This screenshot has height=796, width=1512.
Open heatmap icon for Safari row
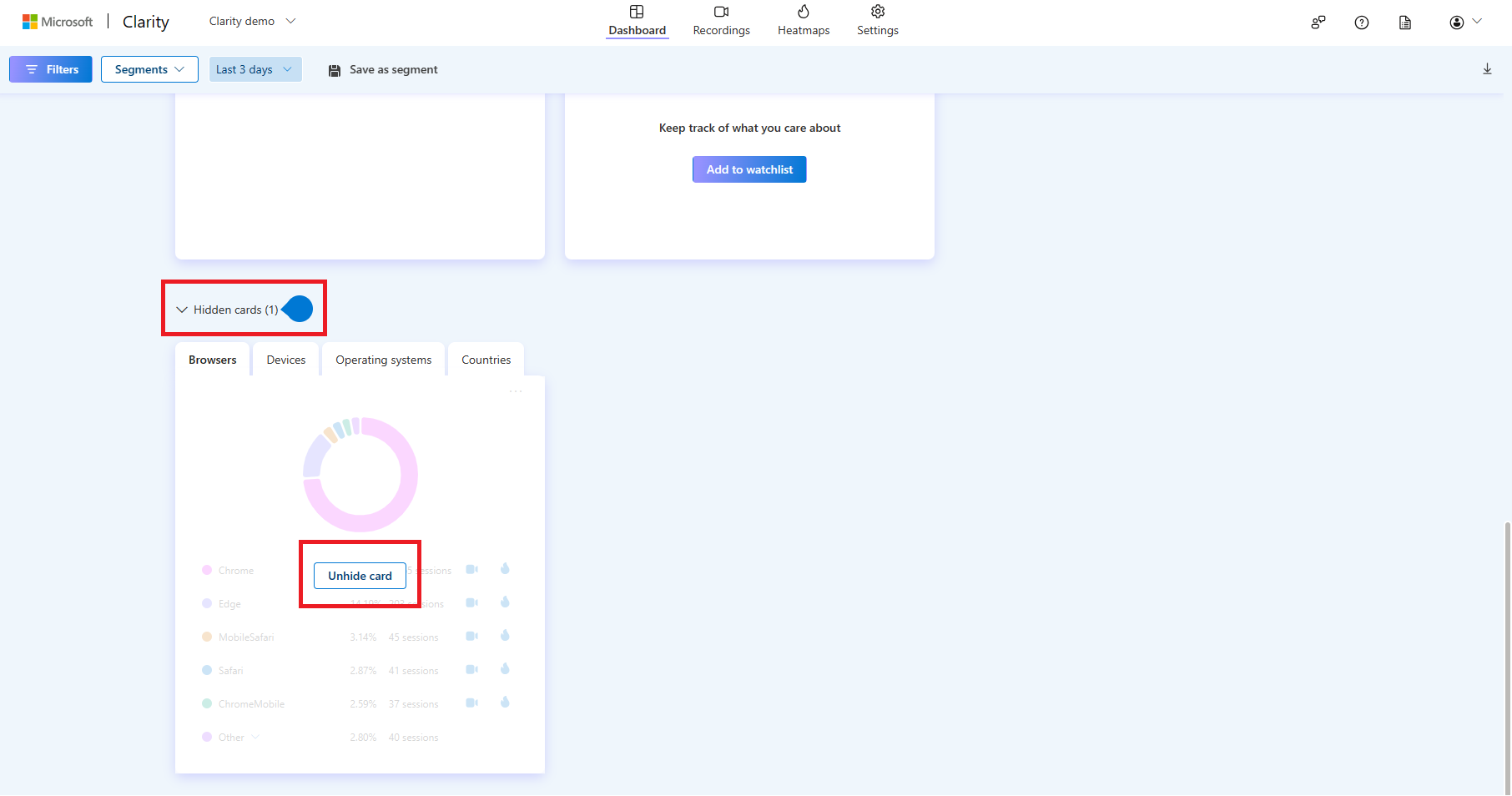click(505, 668)
